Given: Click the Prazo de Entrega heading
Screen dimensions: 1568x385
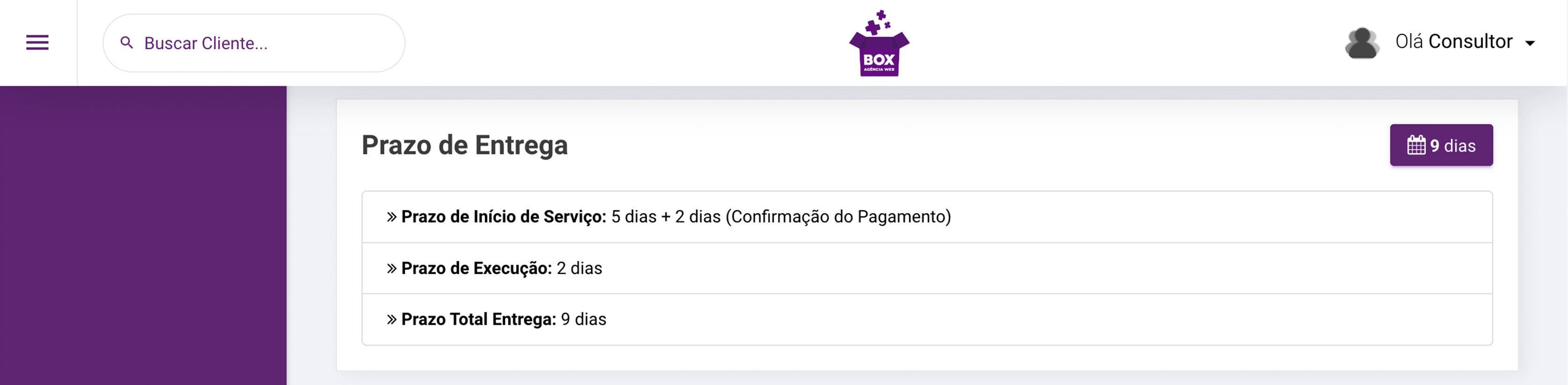Looking at the screenshot, I should tap(465, 146).
